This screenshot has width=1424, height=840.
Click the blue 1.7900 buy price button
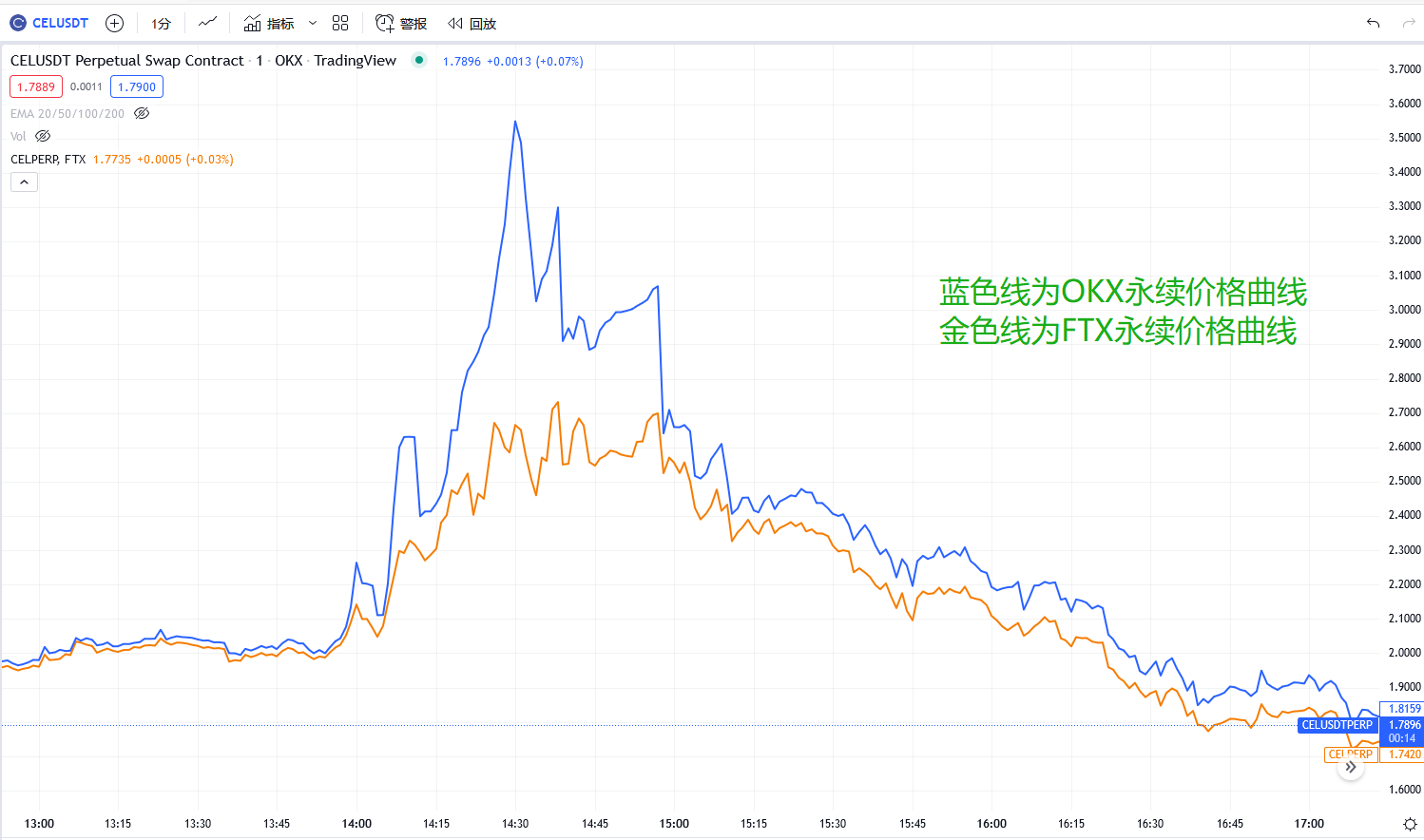tap(136, 86)
